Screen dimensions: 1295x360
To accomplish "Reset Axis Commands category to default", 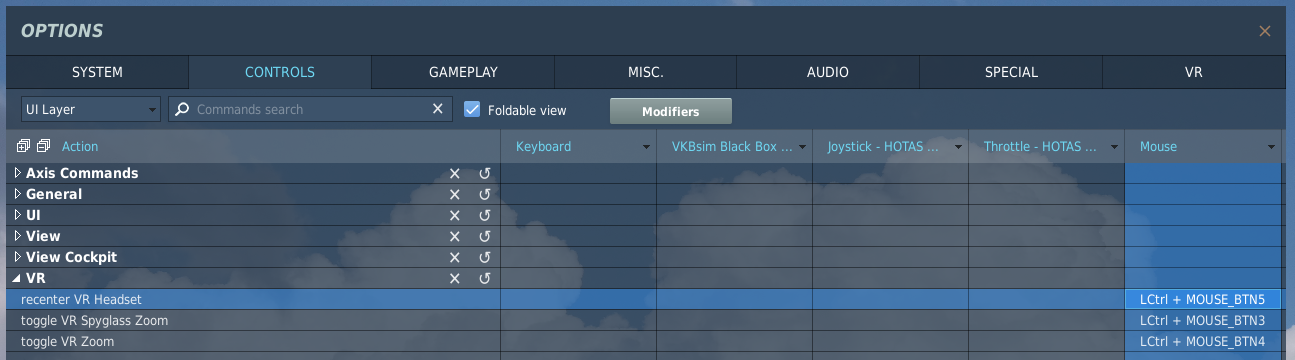I will (485, 173).
